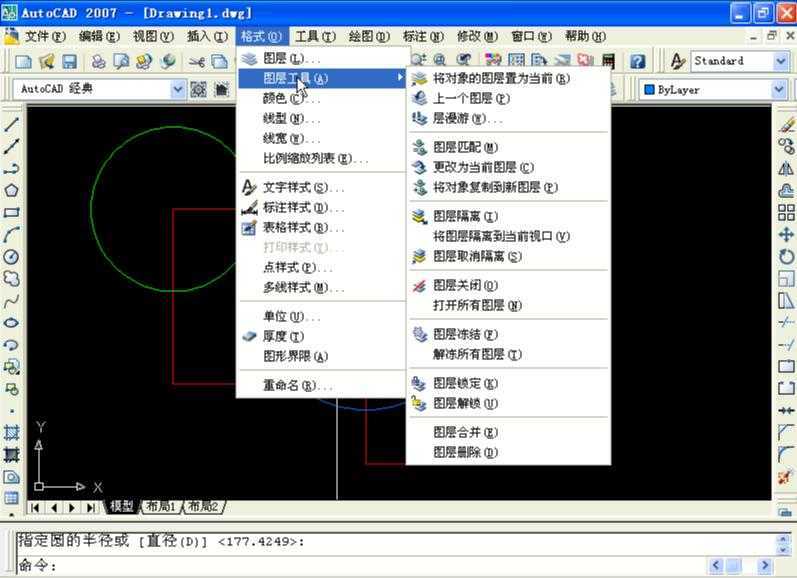Choose 图层合并(E) in submenu
This screenshot has height=578, width=797.
click(x=509, y=432)
